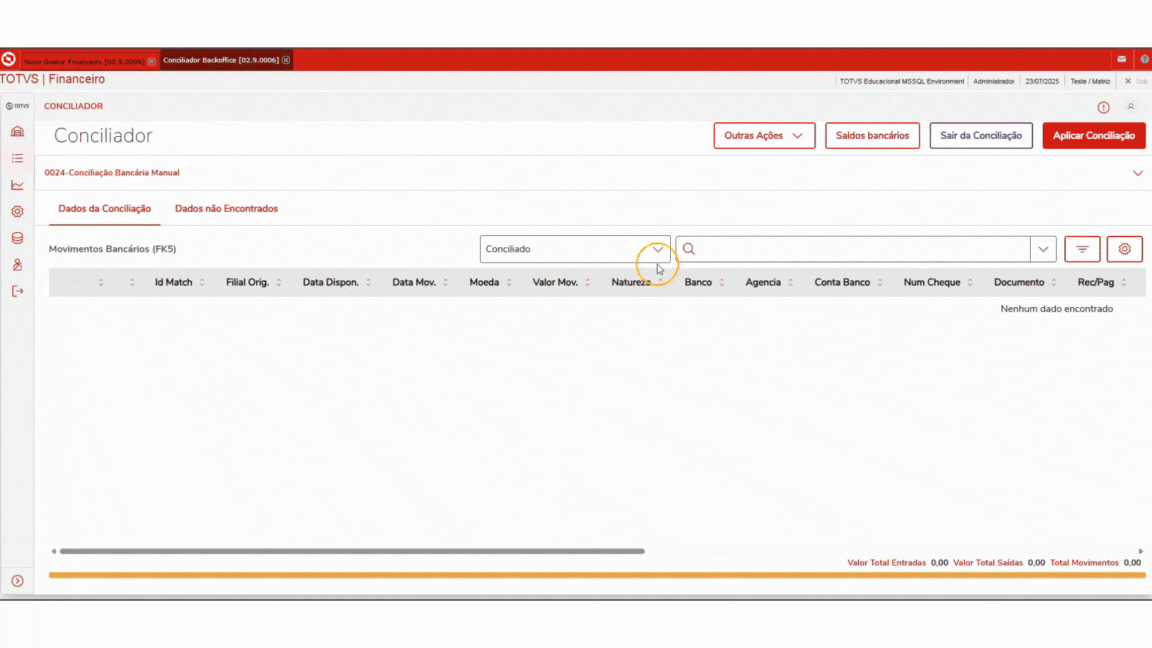Image resolution: width=1152 pixels, height=648 pixels.
Task: Open the mail envelope icon
Action: tap(1121, 60)
